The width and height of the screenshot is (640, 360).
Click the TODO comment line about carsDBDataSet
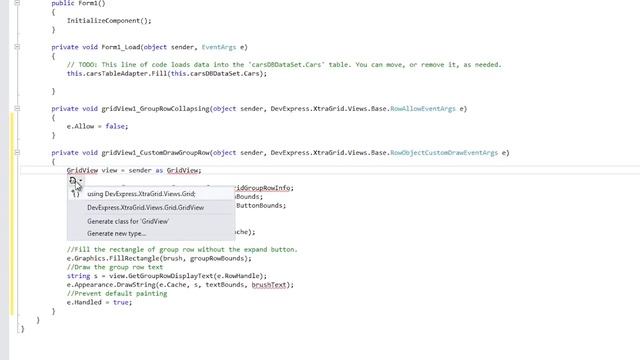click(x=284, y=64)
